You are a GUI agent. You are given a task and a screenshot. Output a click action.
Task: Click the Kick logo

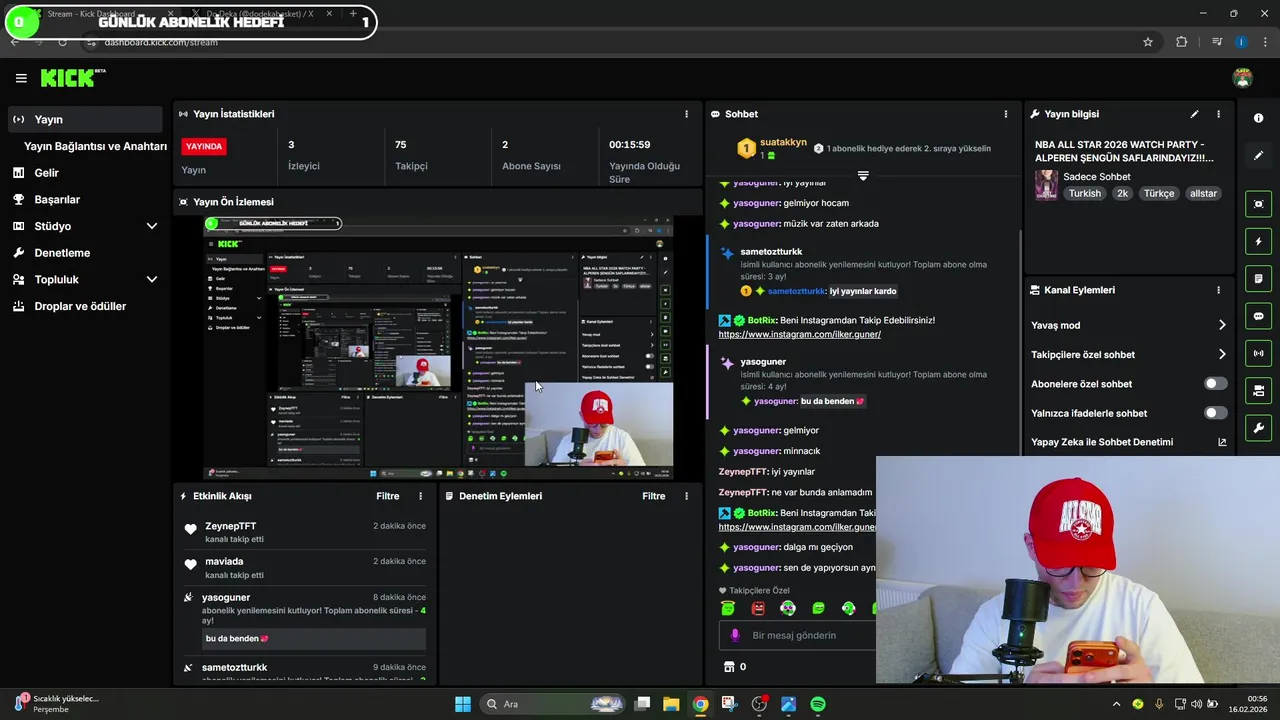[x=73, y=78]
